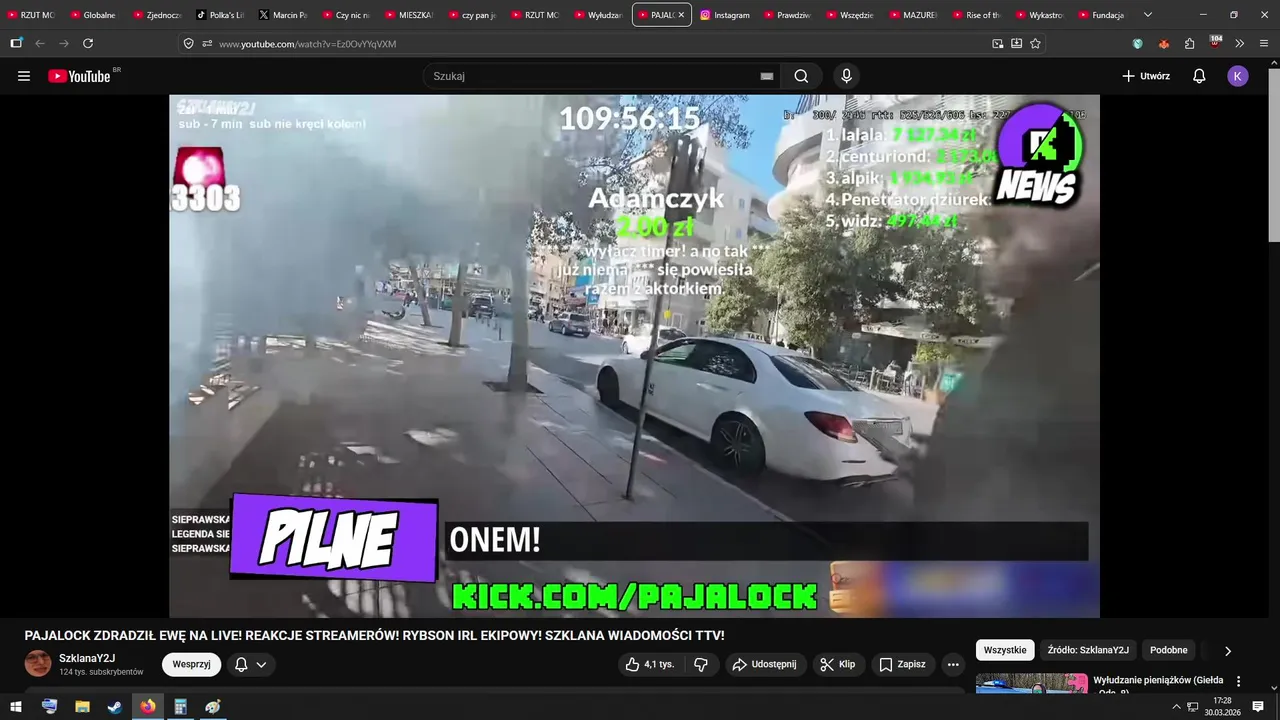Switch to the Polka's TikTok tab

click(x=220, y=15)
